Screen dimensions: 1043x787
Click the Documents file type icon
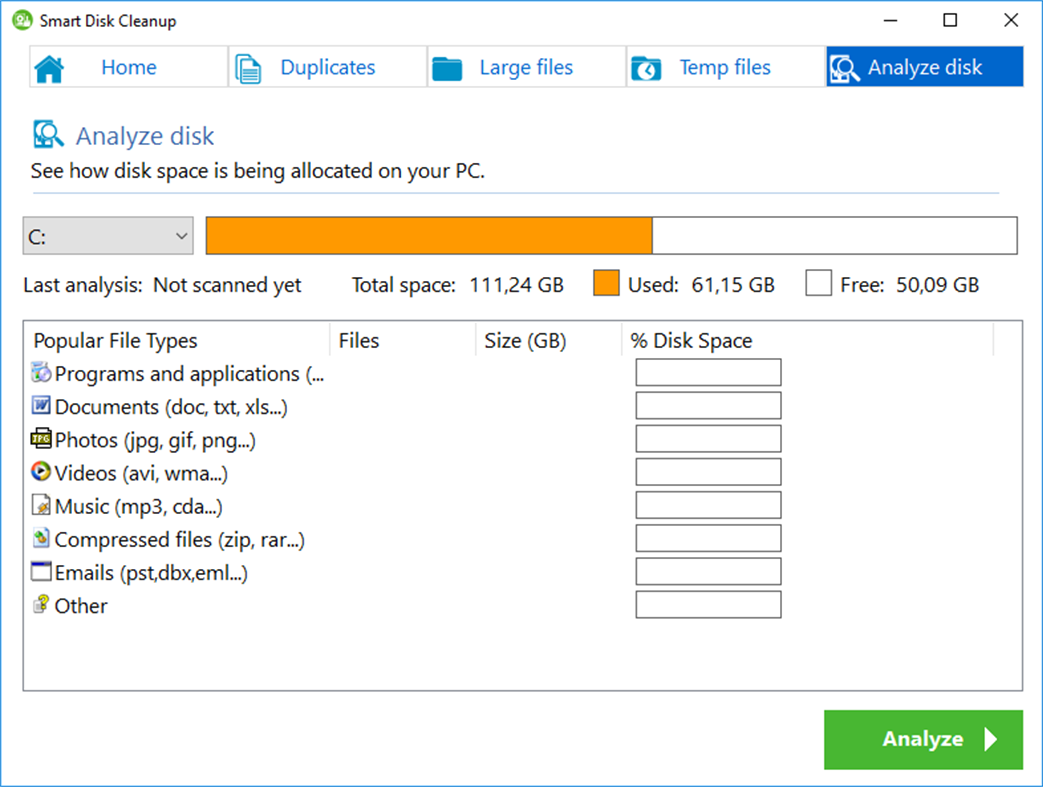coord(40,405)
